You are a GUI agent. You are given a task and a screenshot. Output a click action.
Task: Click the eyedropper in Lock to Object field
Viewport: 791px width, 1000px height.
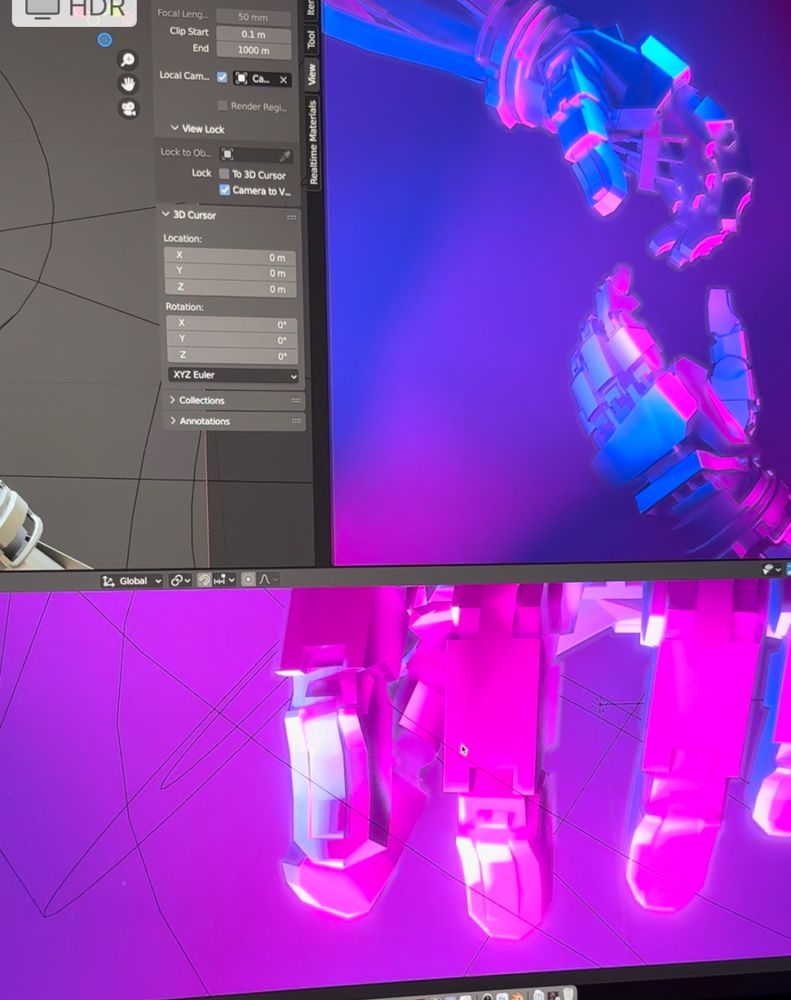click(285, 156)
